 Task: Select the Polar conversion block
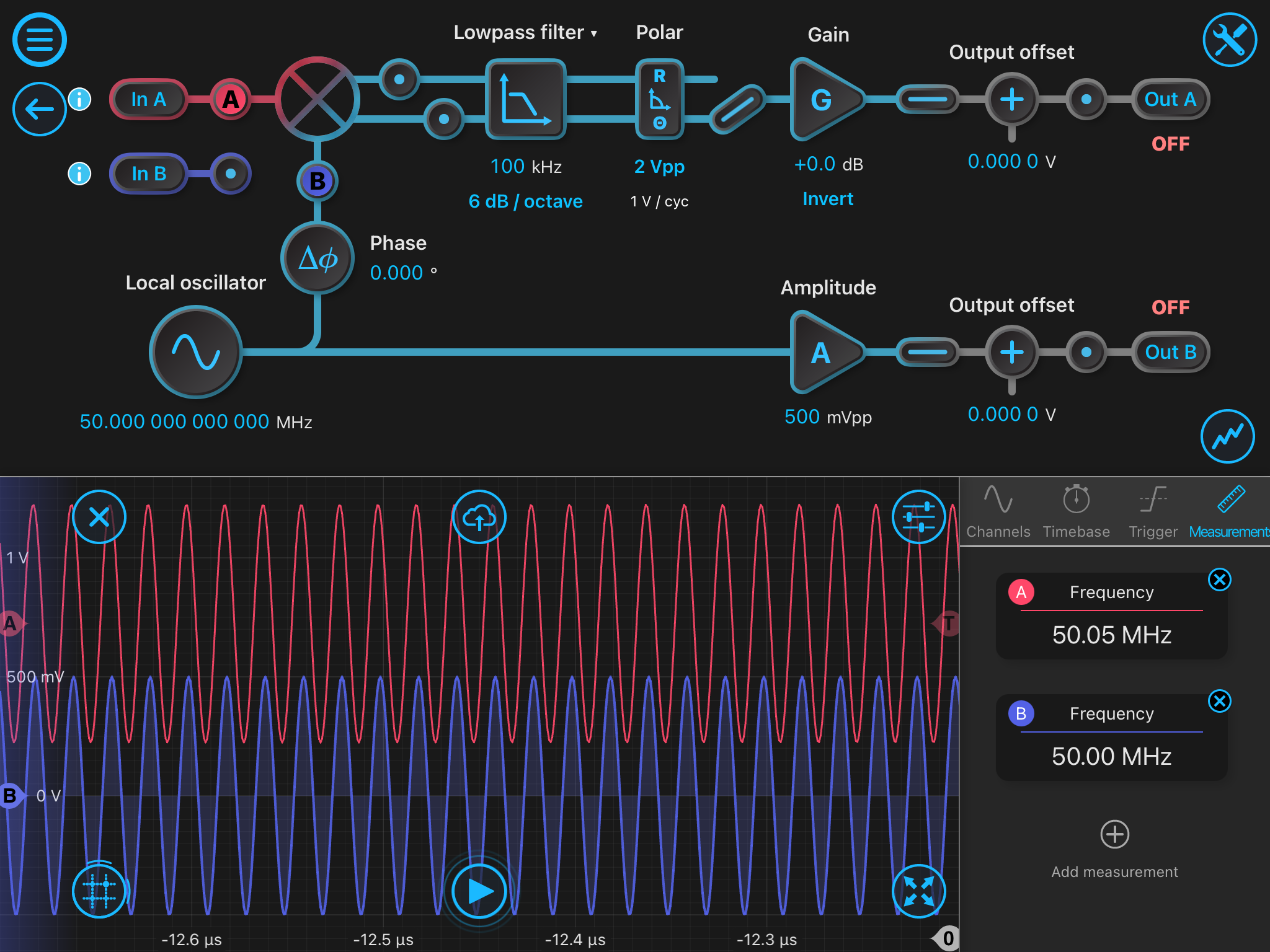point(659,99)
